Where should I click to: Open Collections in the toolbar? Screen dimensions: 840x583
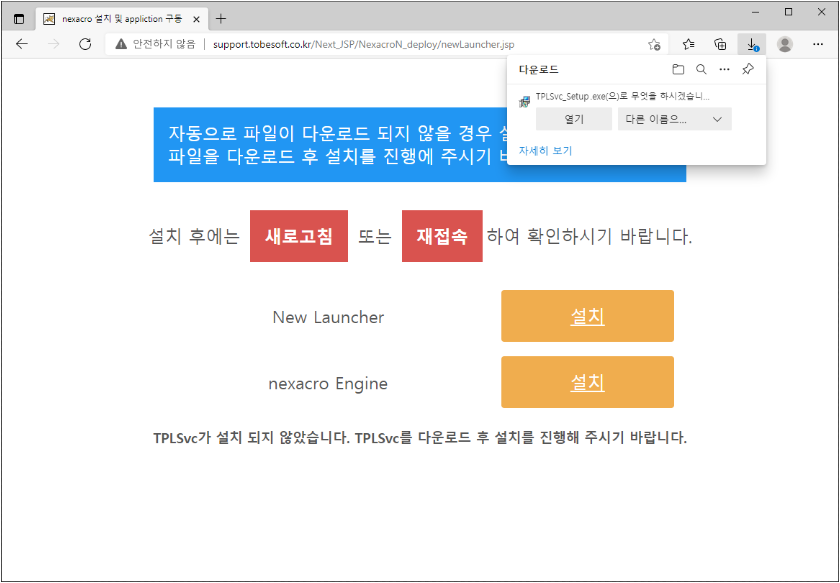[x=720, y=44]
